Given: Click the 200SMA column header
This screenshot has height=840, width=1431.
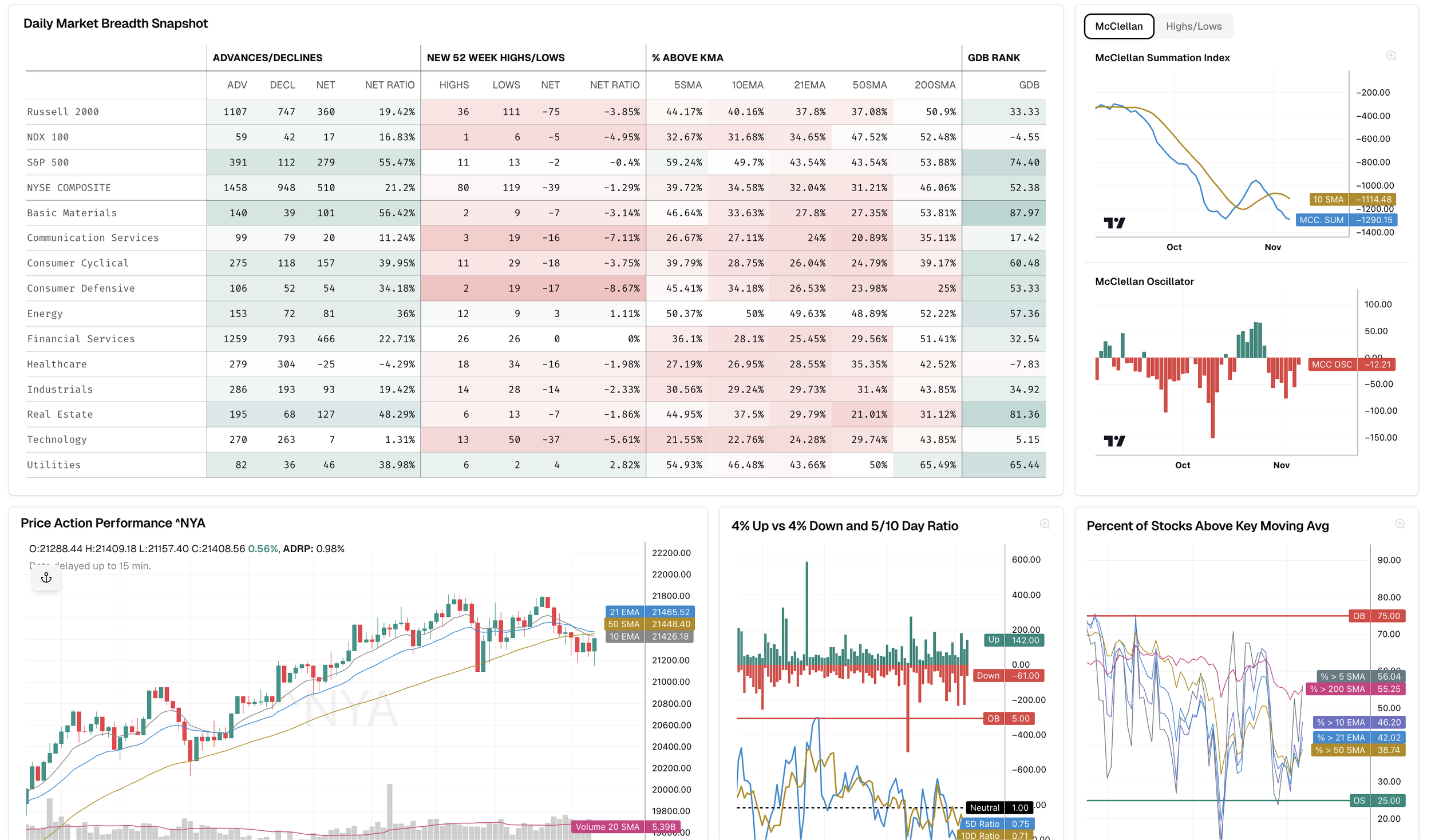Looking at the screenshot, I should (x=935, y=85).
